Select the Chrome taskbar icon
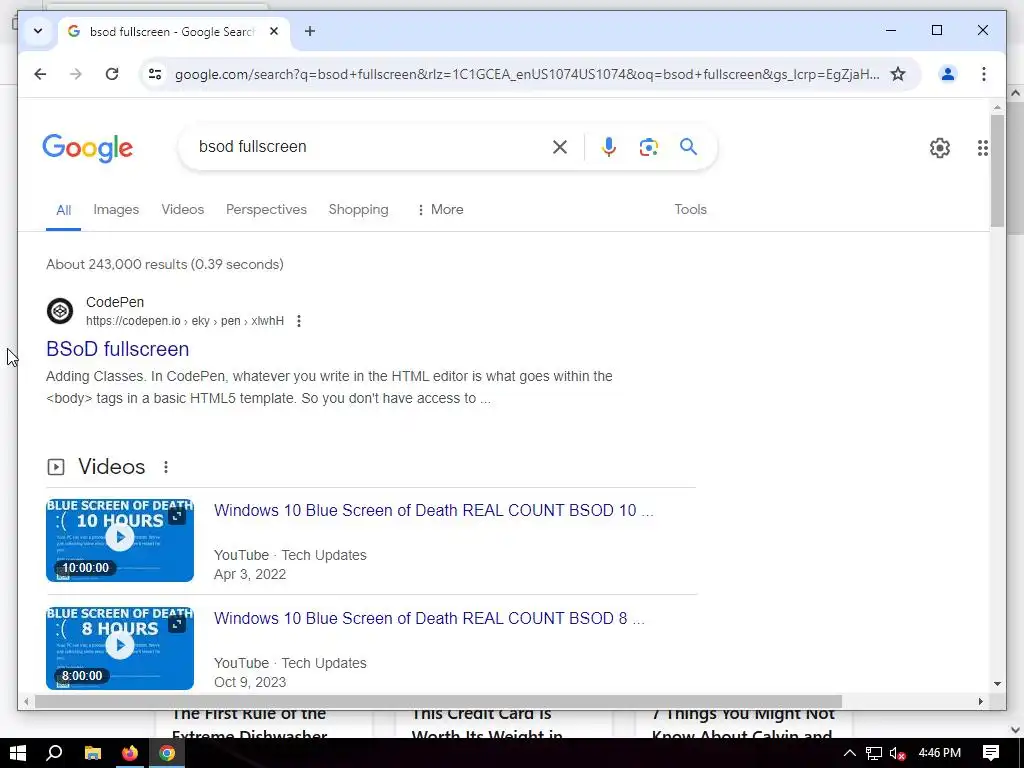This screenshot has height=768, width=1024. coord(167,753)
